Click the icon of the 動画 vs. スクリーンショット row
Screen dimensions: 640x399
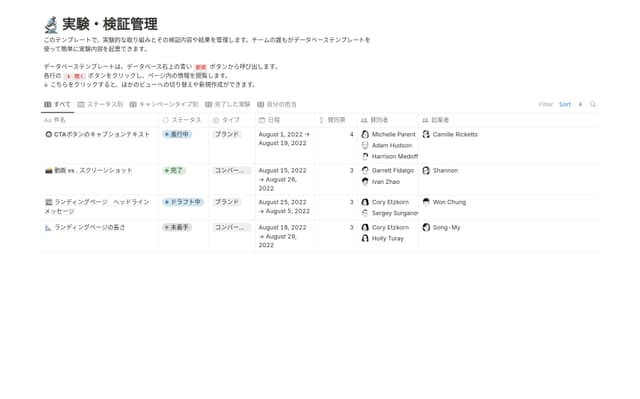(x=49, y=171)
